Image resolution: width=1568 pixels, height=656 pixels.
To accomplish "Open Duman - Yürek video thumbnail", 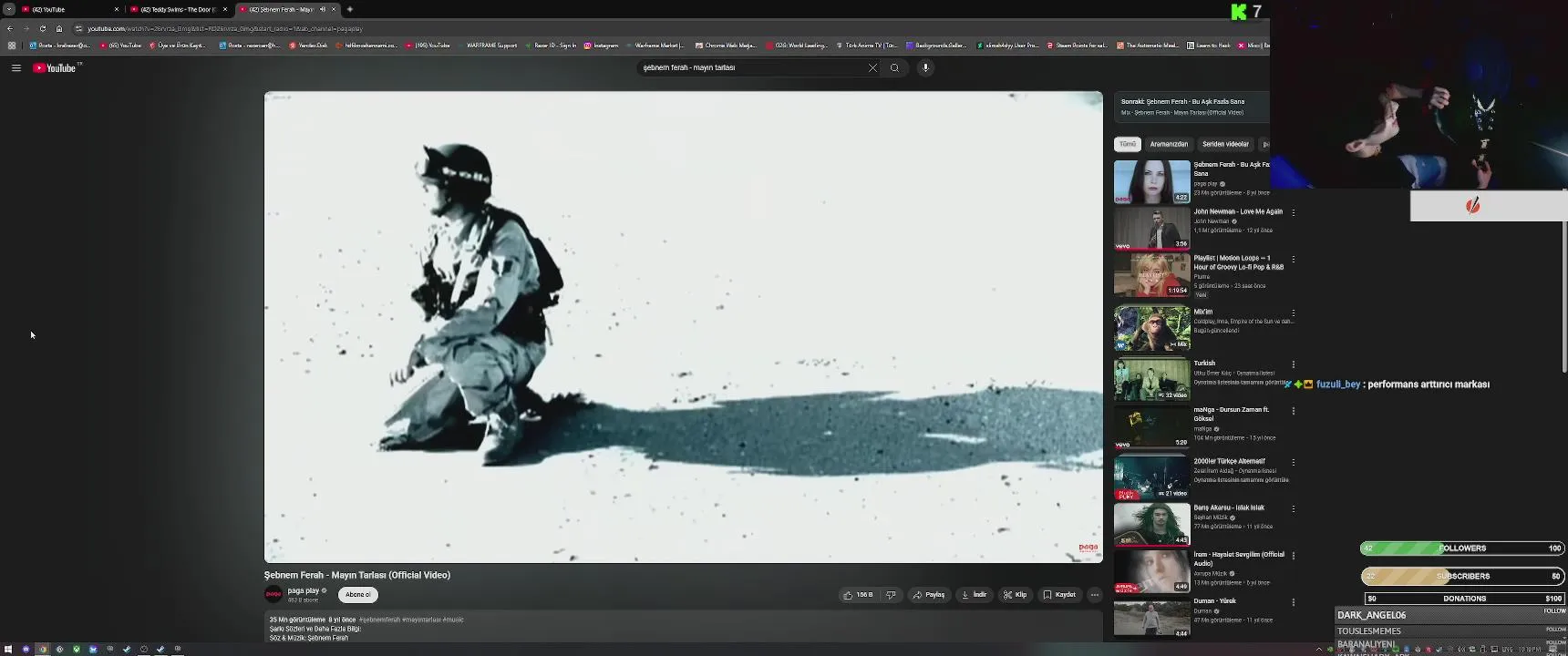I will click(1152, 619).
